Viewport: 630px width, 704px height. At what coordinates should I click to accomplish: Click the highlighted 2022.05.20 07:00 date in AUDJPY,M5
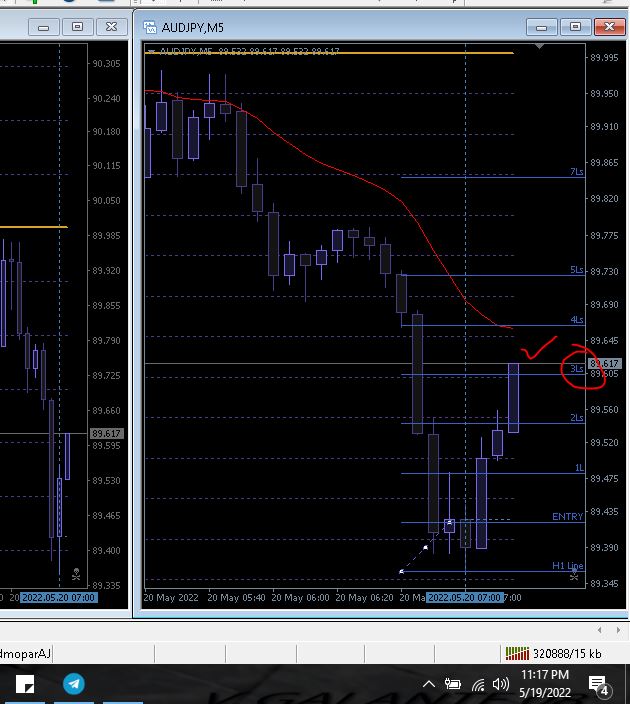click(x=464, y=598)
